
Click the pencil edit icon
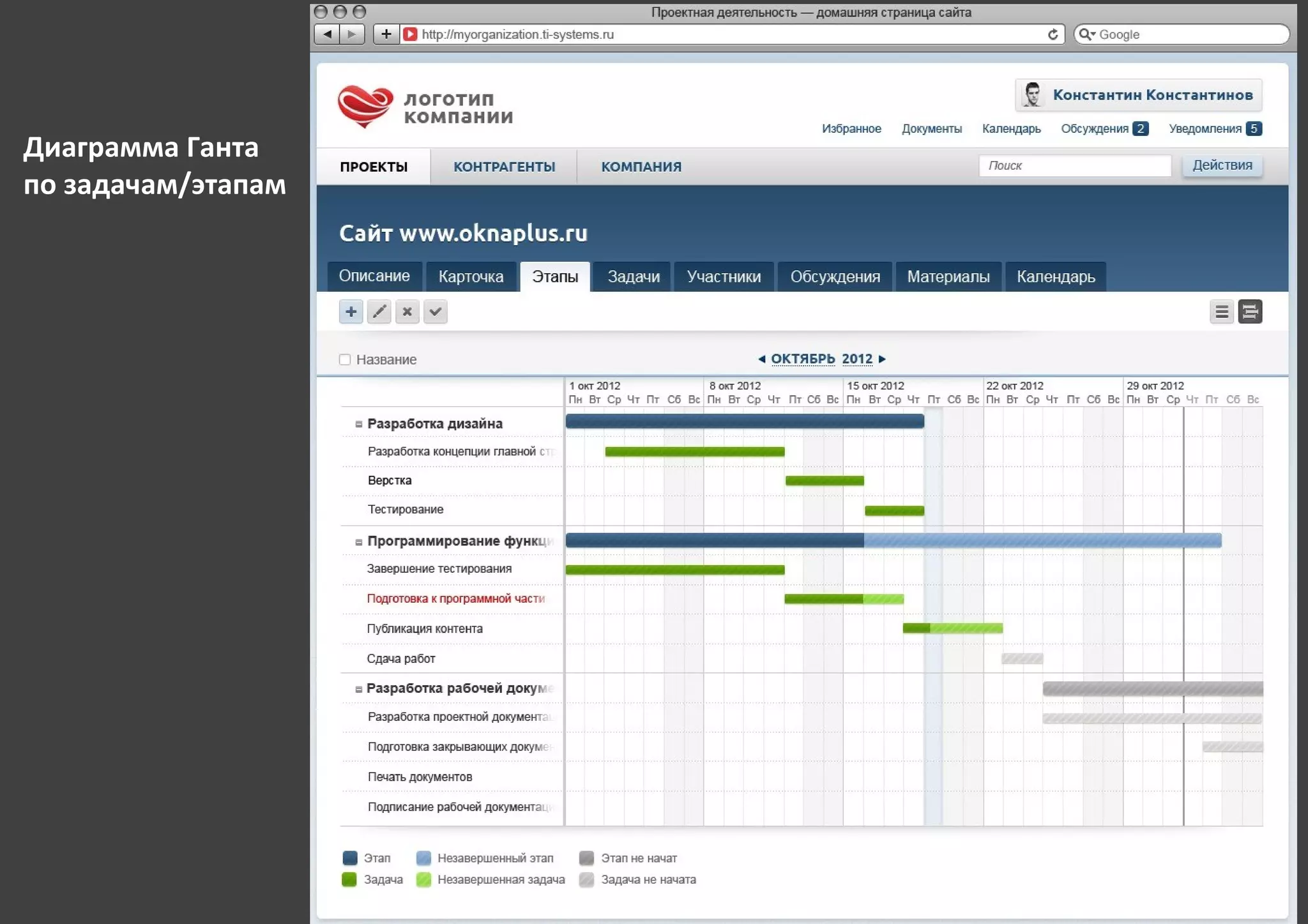tap(379, 312)
